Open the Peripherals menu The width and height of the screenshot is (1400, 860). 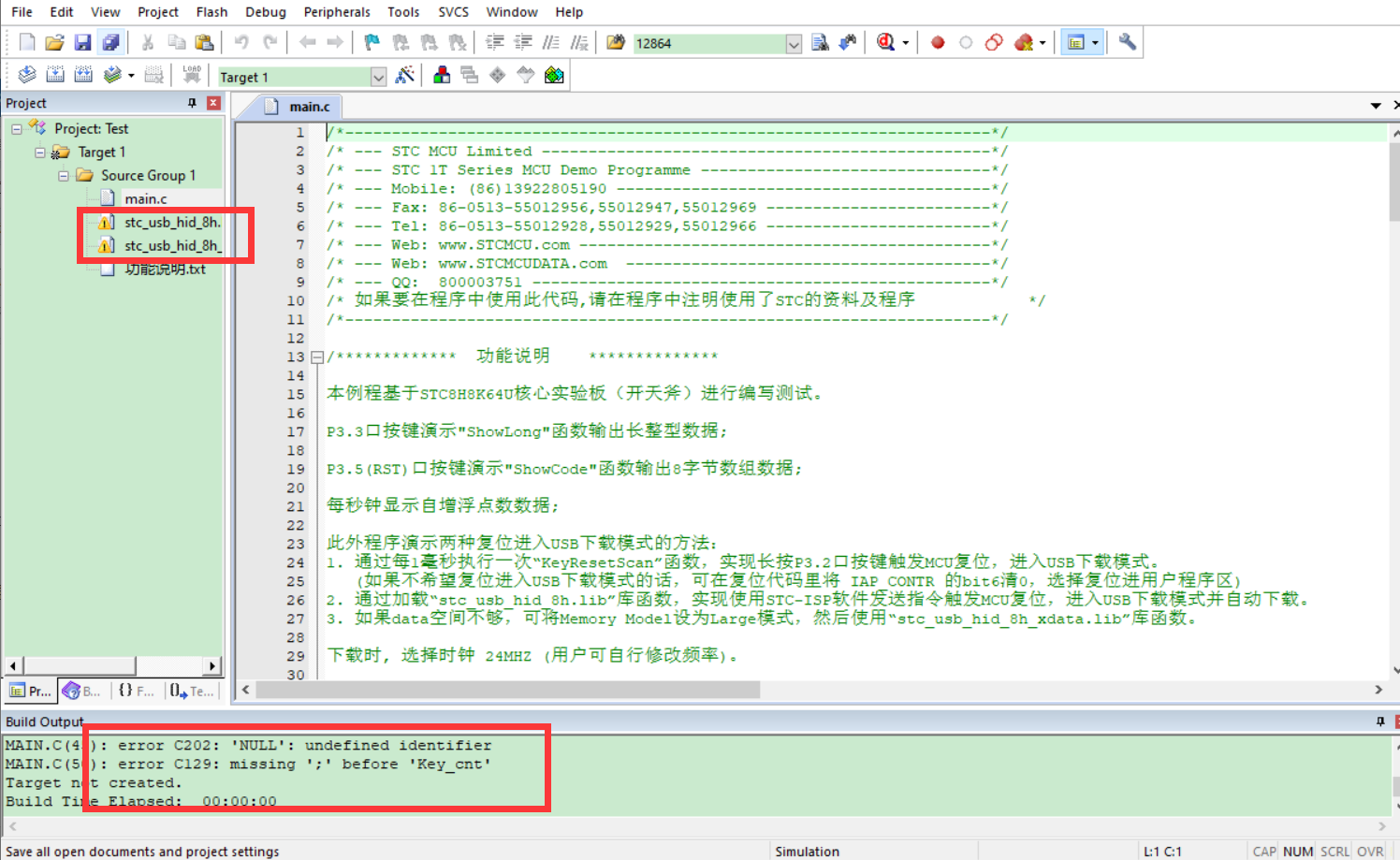click(337, 12)
